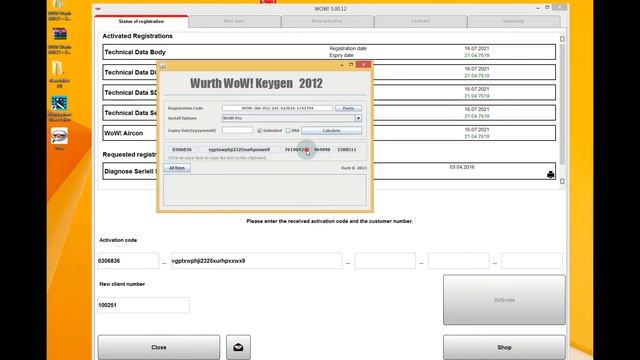
Task: Copy the long alphanumeric key field in the keygen
Action: pyautogui.click(x=239, y=150)
